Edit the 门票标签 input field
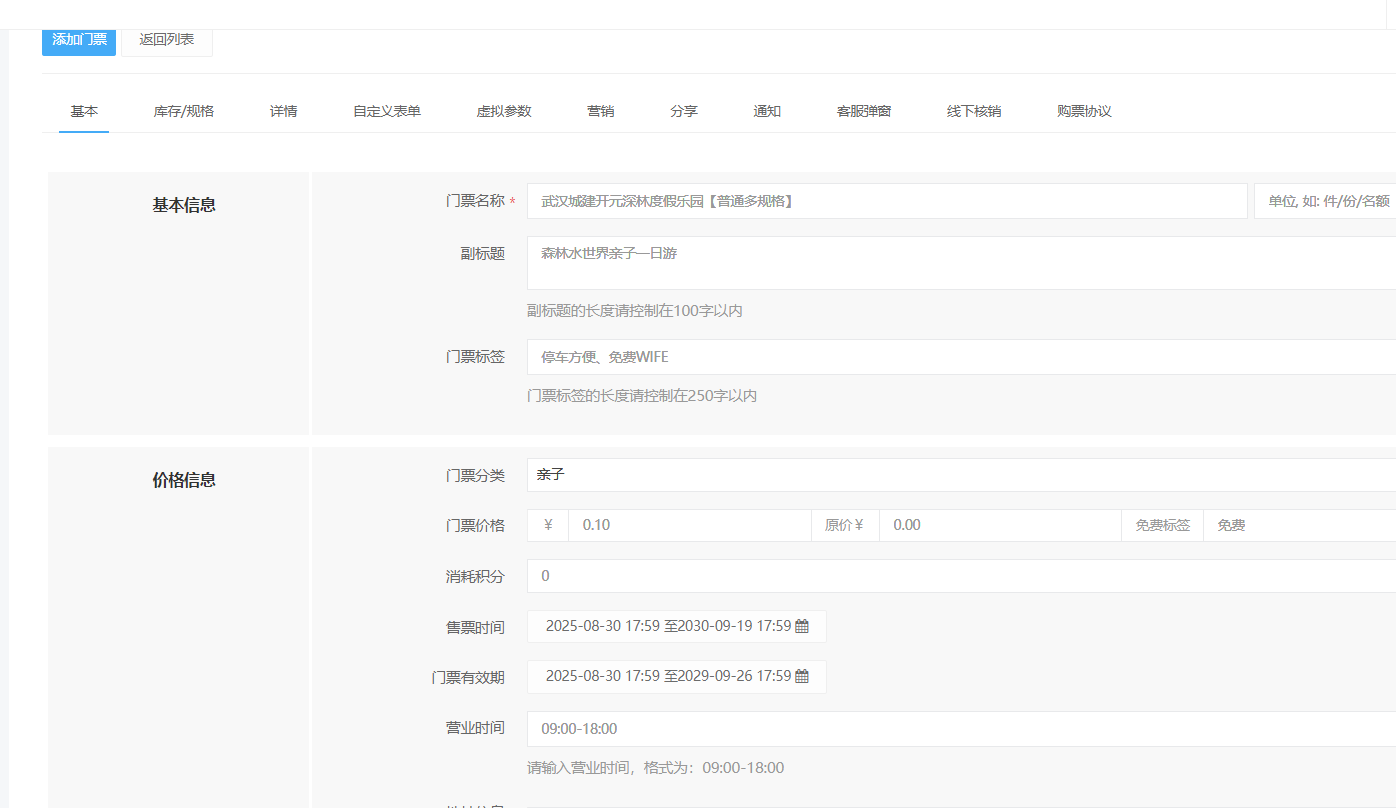The height and width of the screenshot is (808, 1396). (x=960, y=357)
